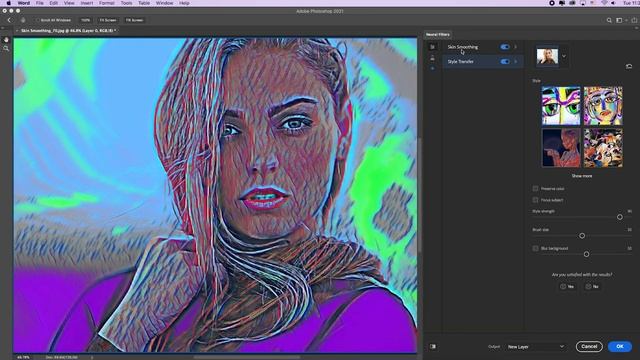Viewport: 640px width, 360px height.
Task: Click the back arrow in the options bar
Action: [9, 20]
